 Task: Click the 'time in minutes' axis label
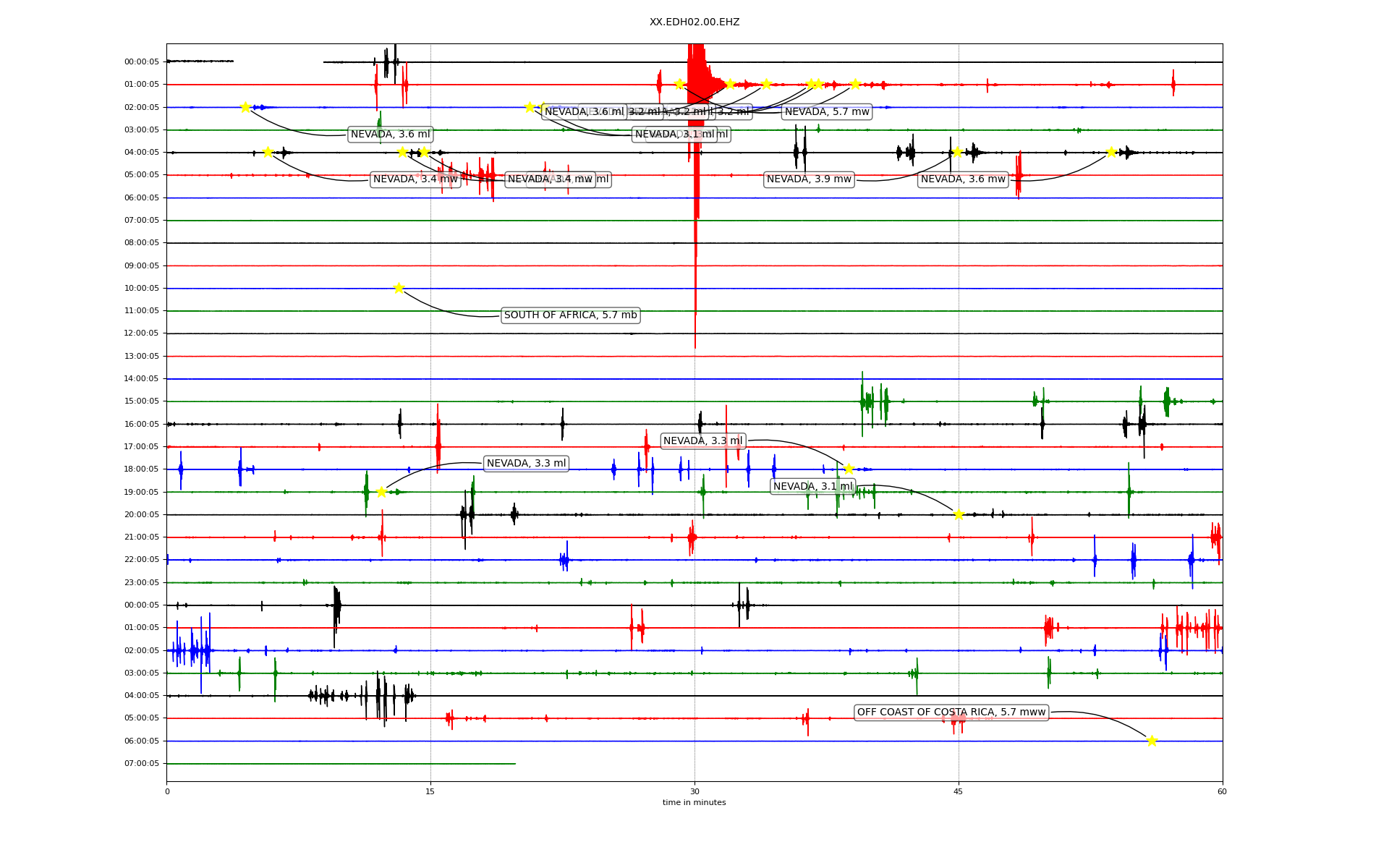694,802
